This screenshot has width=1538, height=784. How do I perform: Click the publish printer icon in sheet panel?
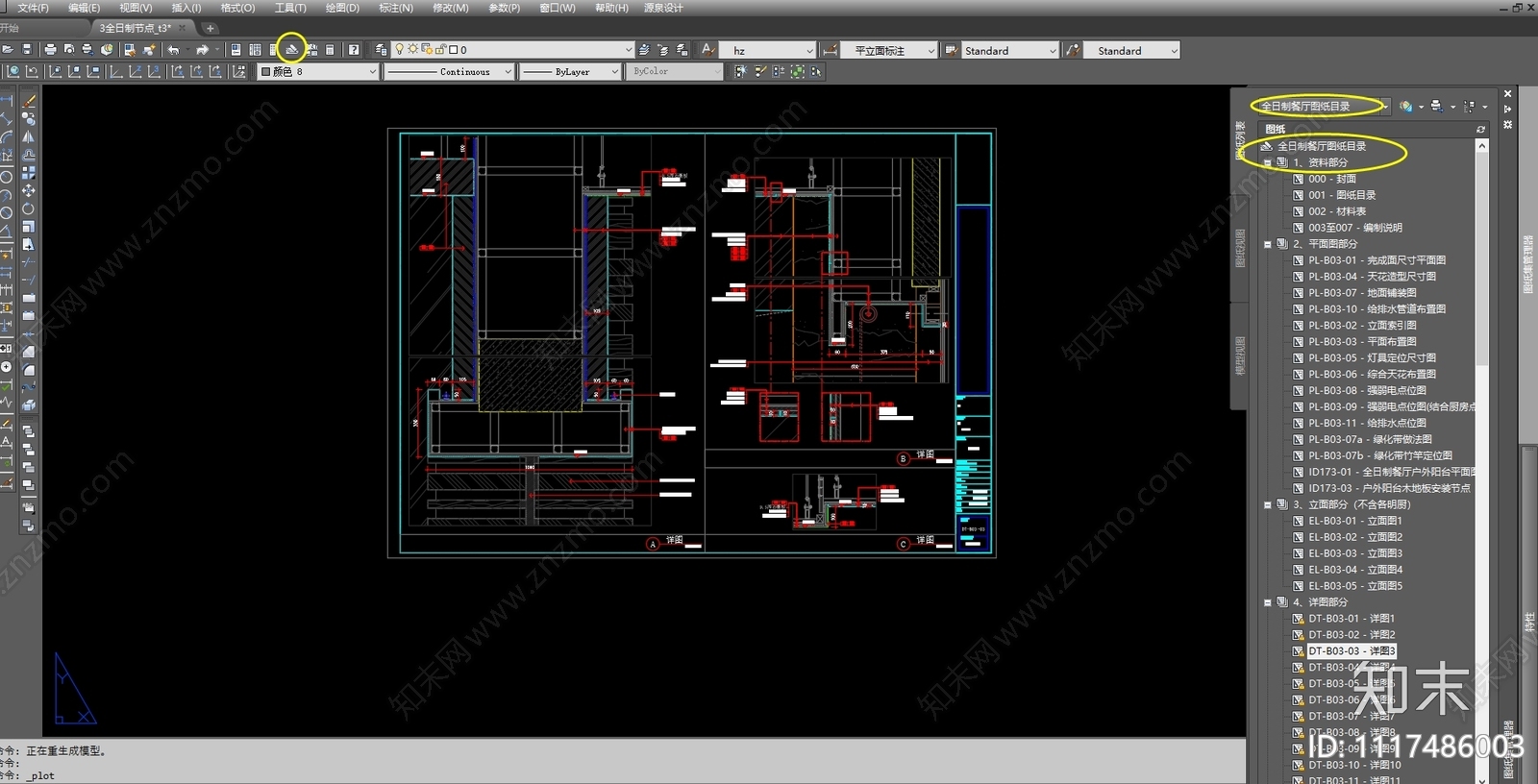point(1436,106)
